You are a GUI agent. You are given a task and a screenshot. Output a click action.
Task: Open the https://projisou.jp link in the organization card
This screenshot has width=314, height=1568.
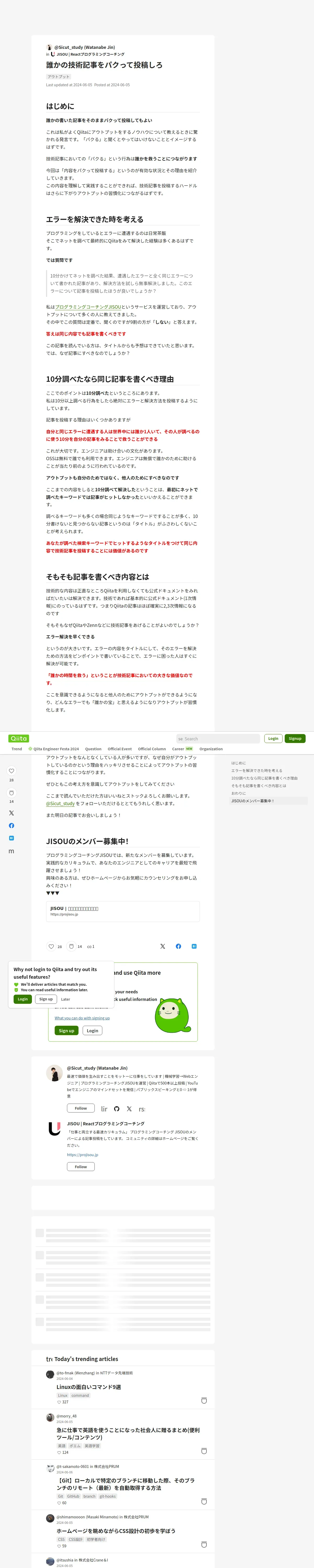pos(82,1155)
